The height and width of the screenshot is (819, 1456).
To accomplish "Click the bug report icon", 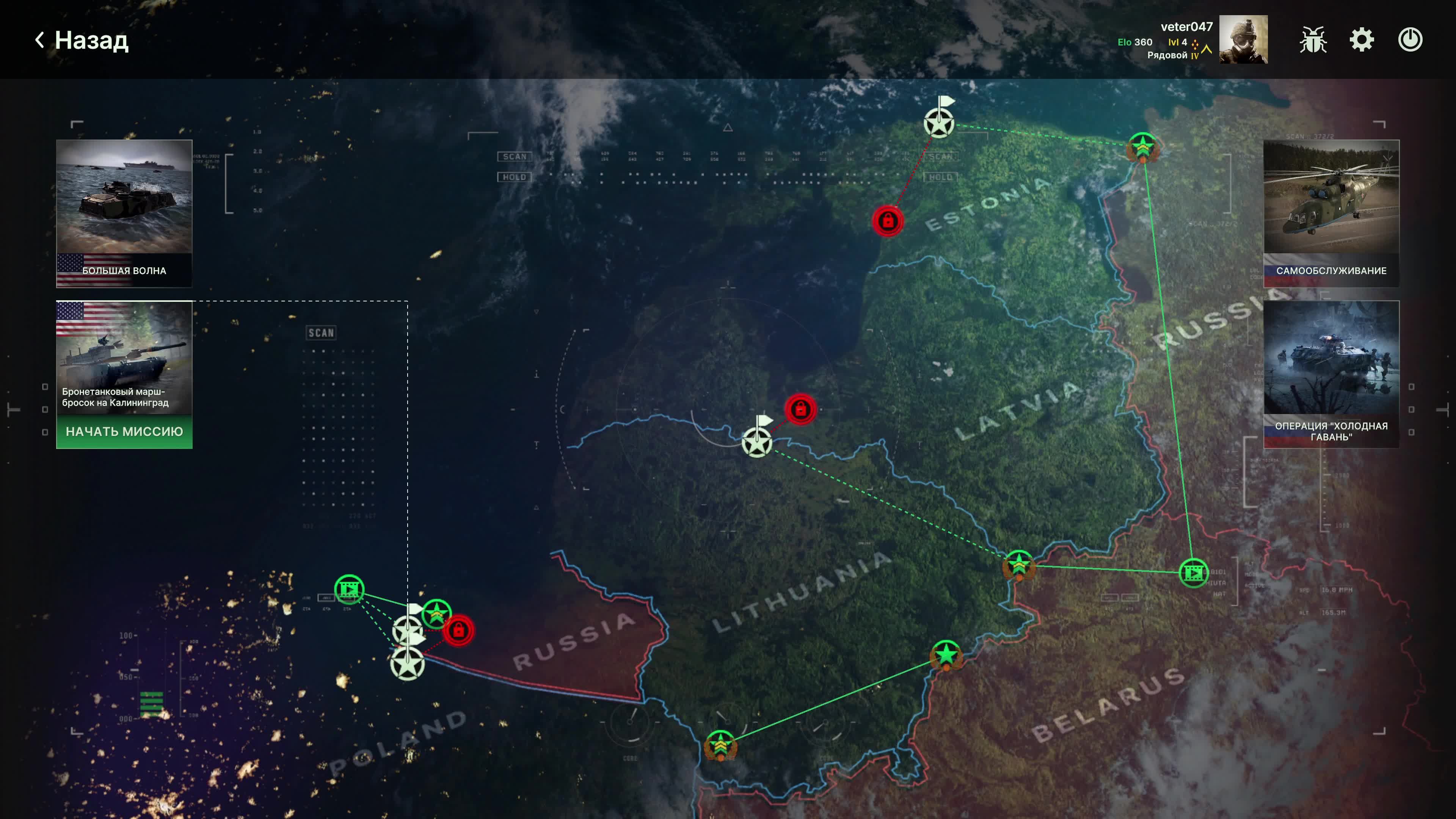I will click(1312, 39).
